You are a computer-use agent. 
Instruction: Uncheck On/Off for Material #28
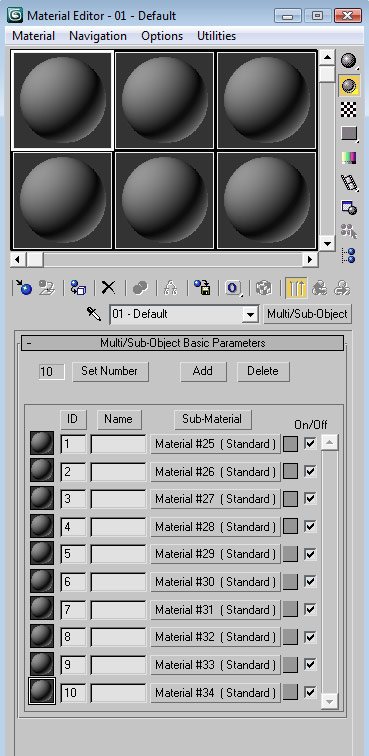(x=310, y=526)
